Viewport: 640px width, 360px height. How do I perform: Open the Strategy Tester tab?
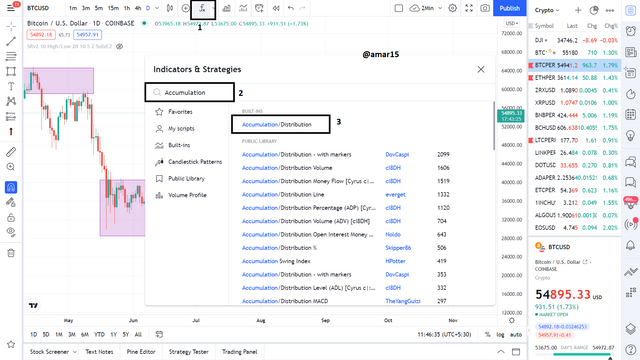coord(189,352)
